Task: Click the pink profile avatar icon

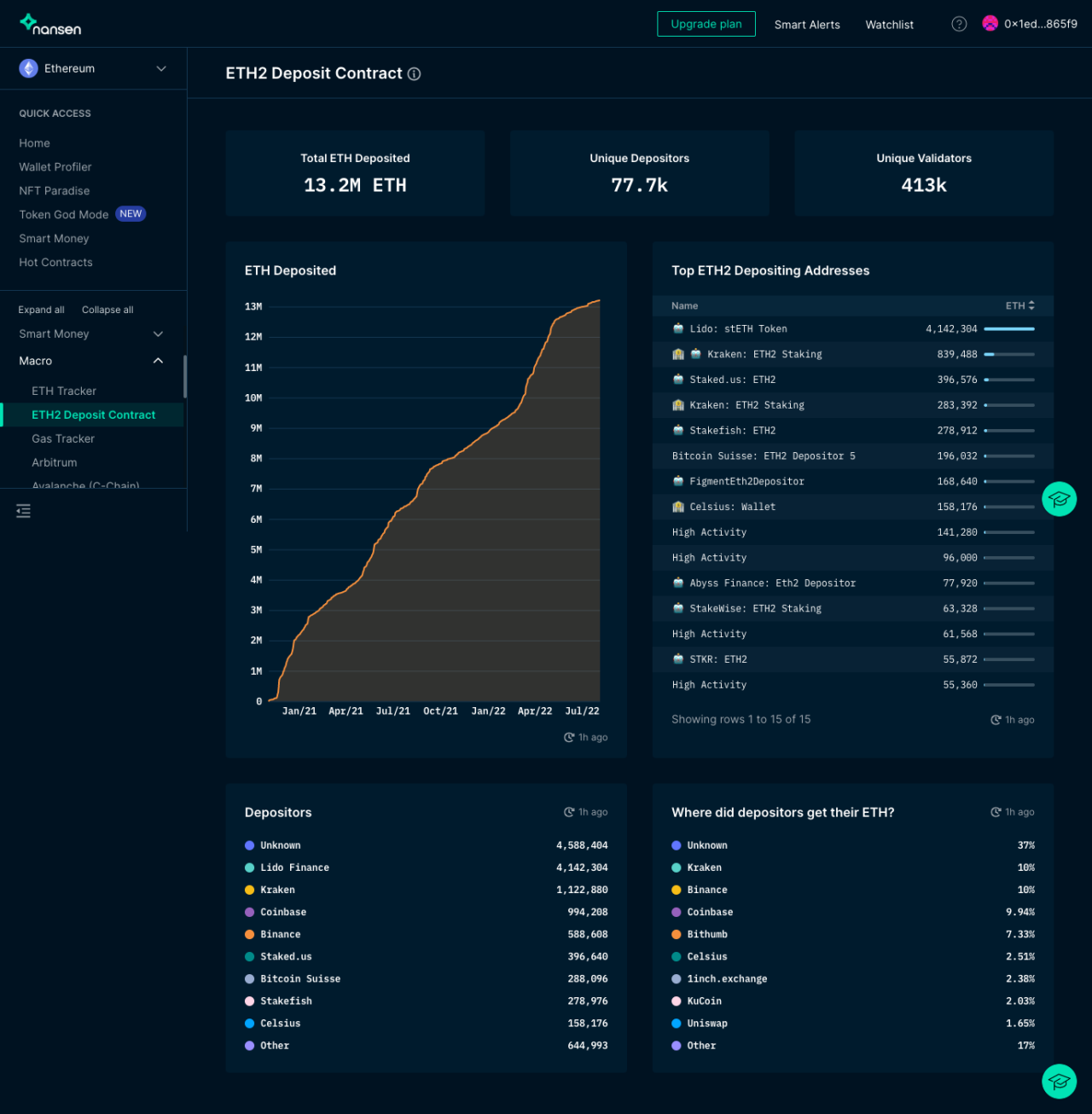Action: click(x=990, y=24)
